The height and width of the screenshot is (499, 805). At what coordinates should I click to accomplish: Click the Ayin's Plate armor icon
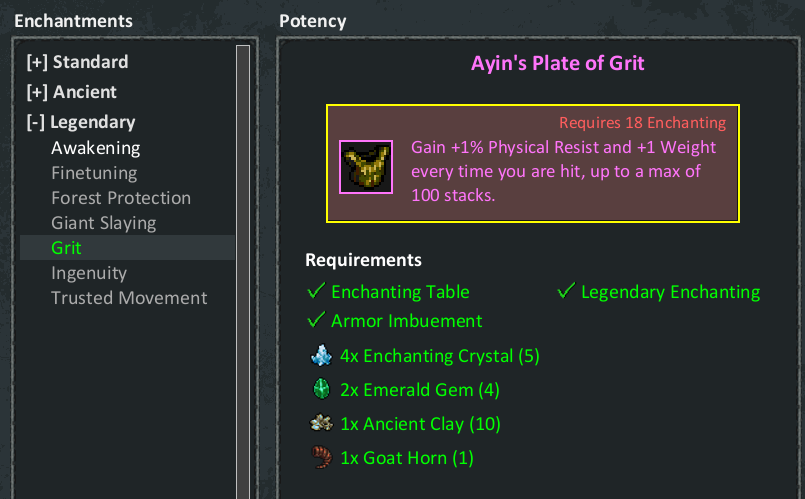click(365, 164)
